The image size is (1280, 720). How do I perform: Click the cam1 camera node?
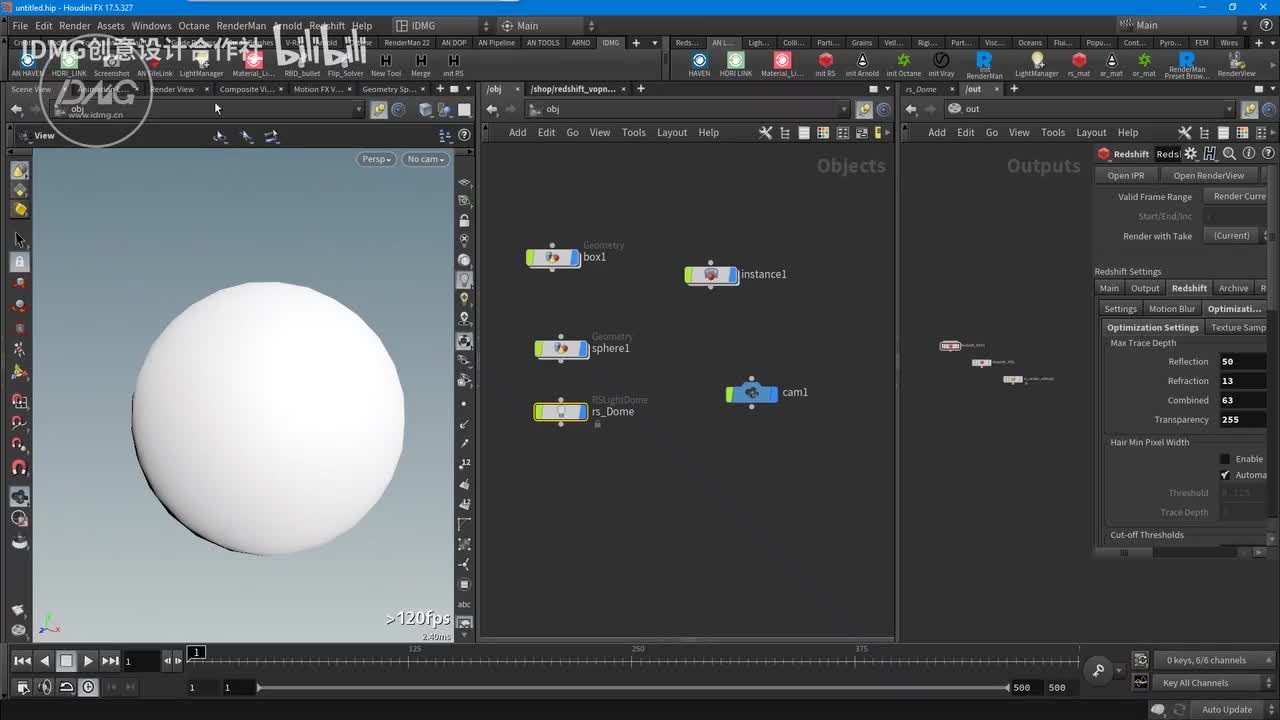click(x=751, y=393)
